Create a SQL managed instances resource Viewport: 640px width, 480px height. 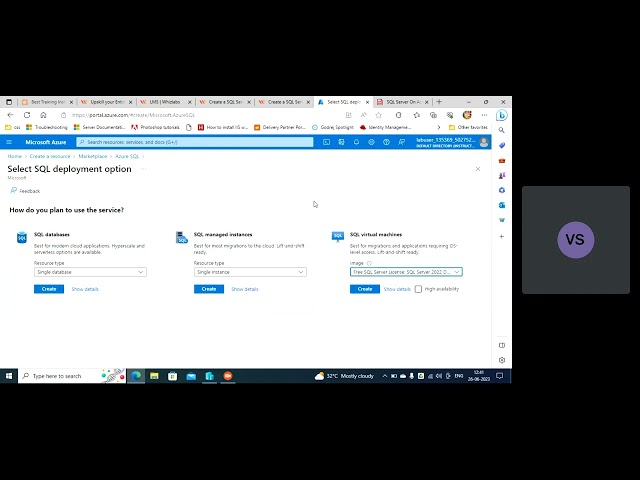click(209, 289)
